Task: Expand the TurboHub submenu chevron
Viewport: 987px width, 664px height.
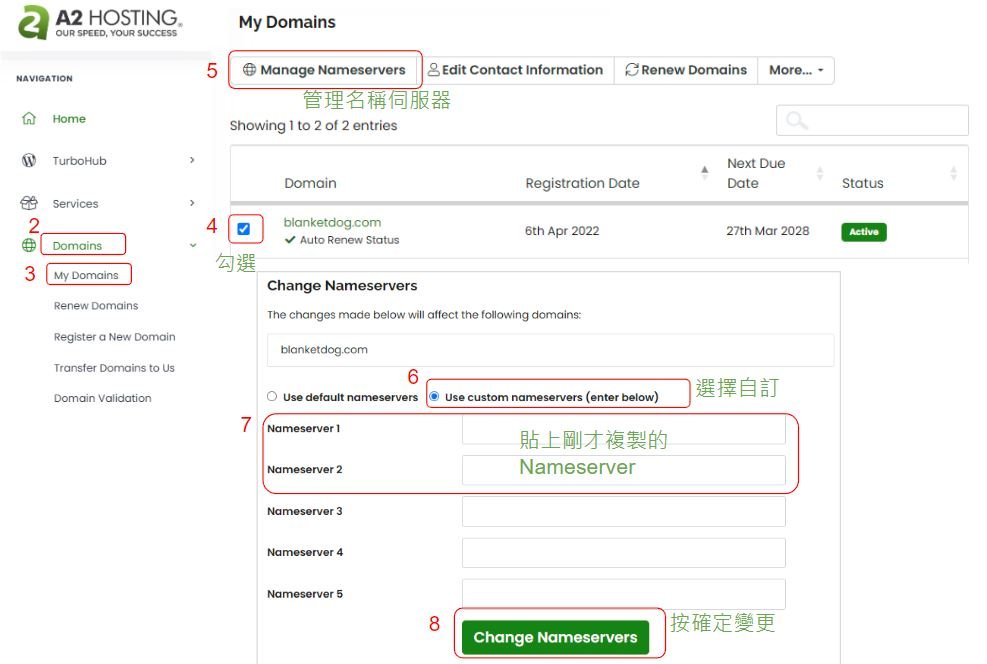Action: (193, 160)
